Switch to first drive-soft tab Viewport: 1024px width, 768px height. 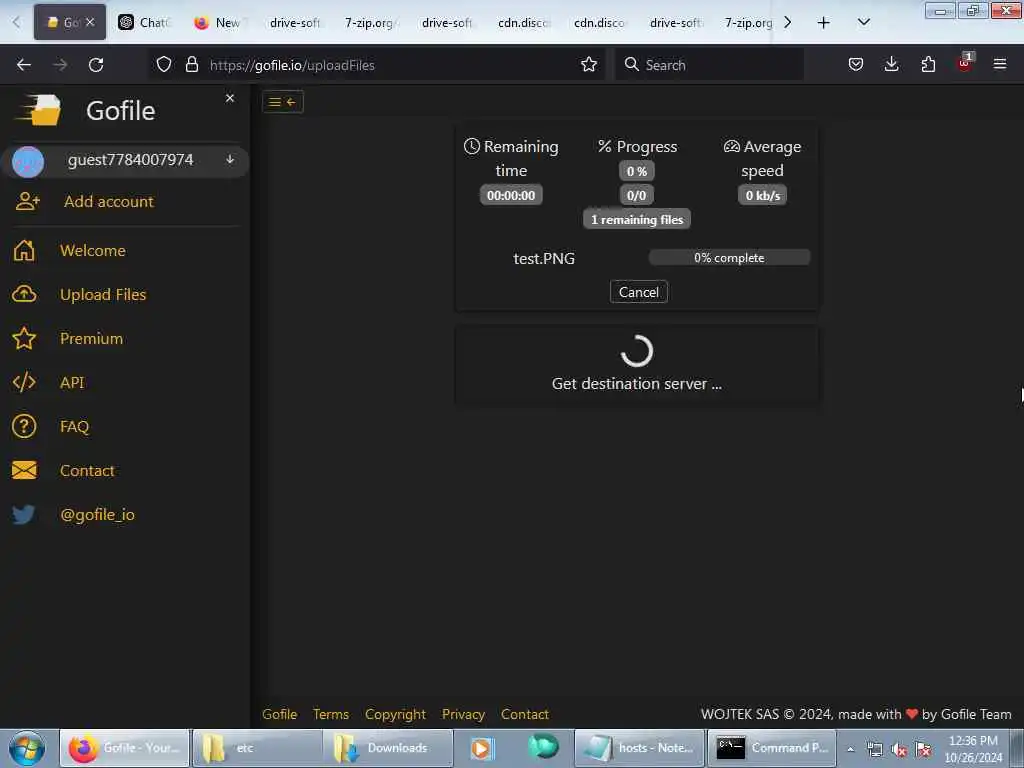(x=295, y=22)
